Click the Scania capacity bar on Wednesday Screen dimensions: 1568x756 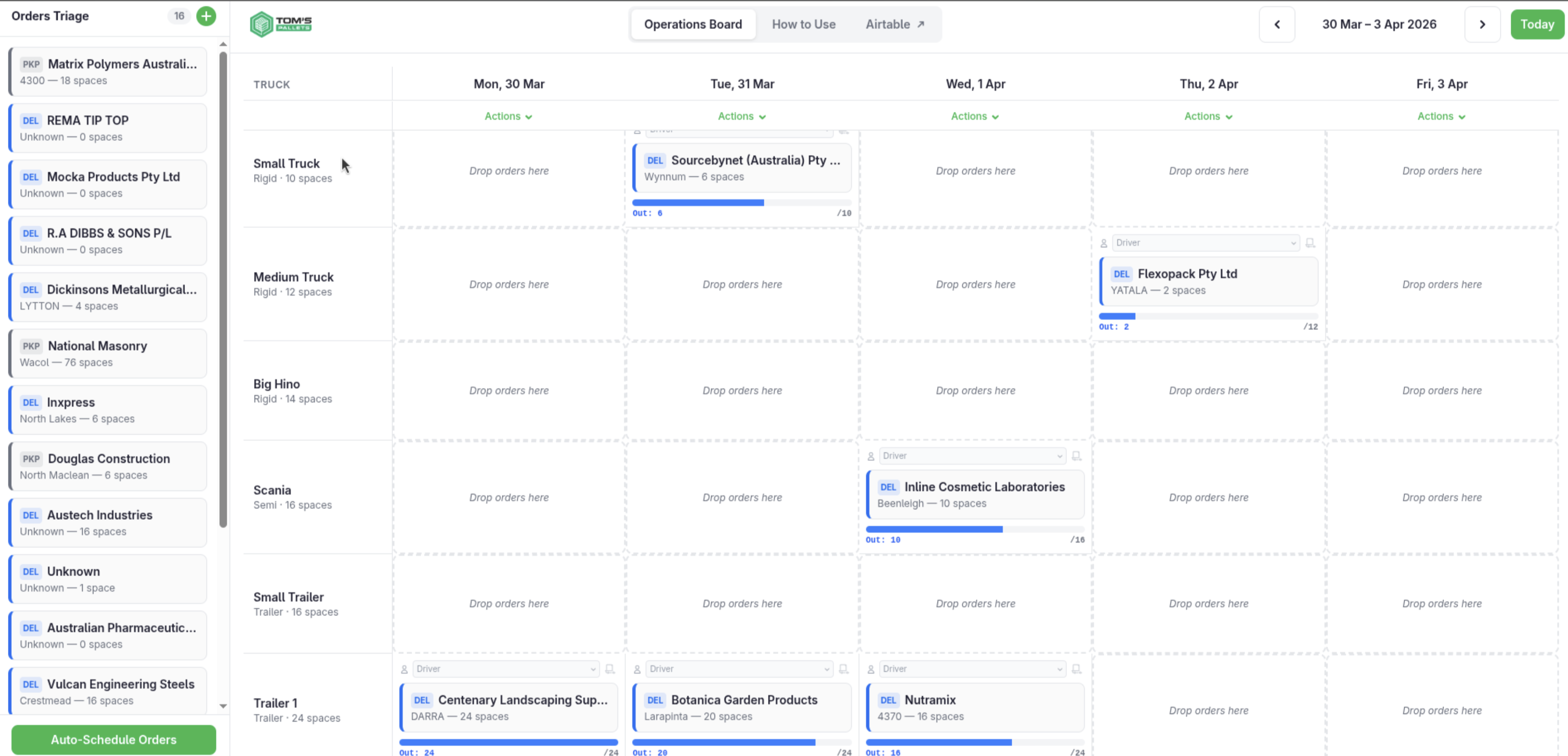tap(975, 530)
